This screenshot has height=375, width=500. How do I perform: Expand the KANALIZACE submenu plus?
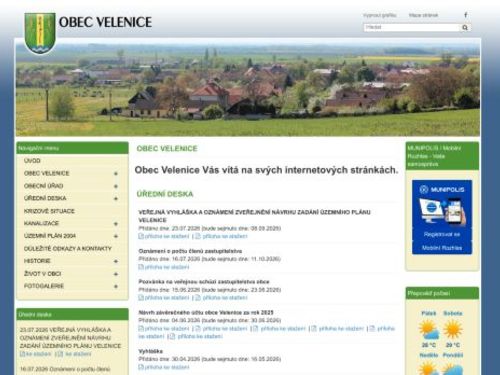pyautogui.click(x=116, y=224)
